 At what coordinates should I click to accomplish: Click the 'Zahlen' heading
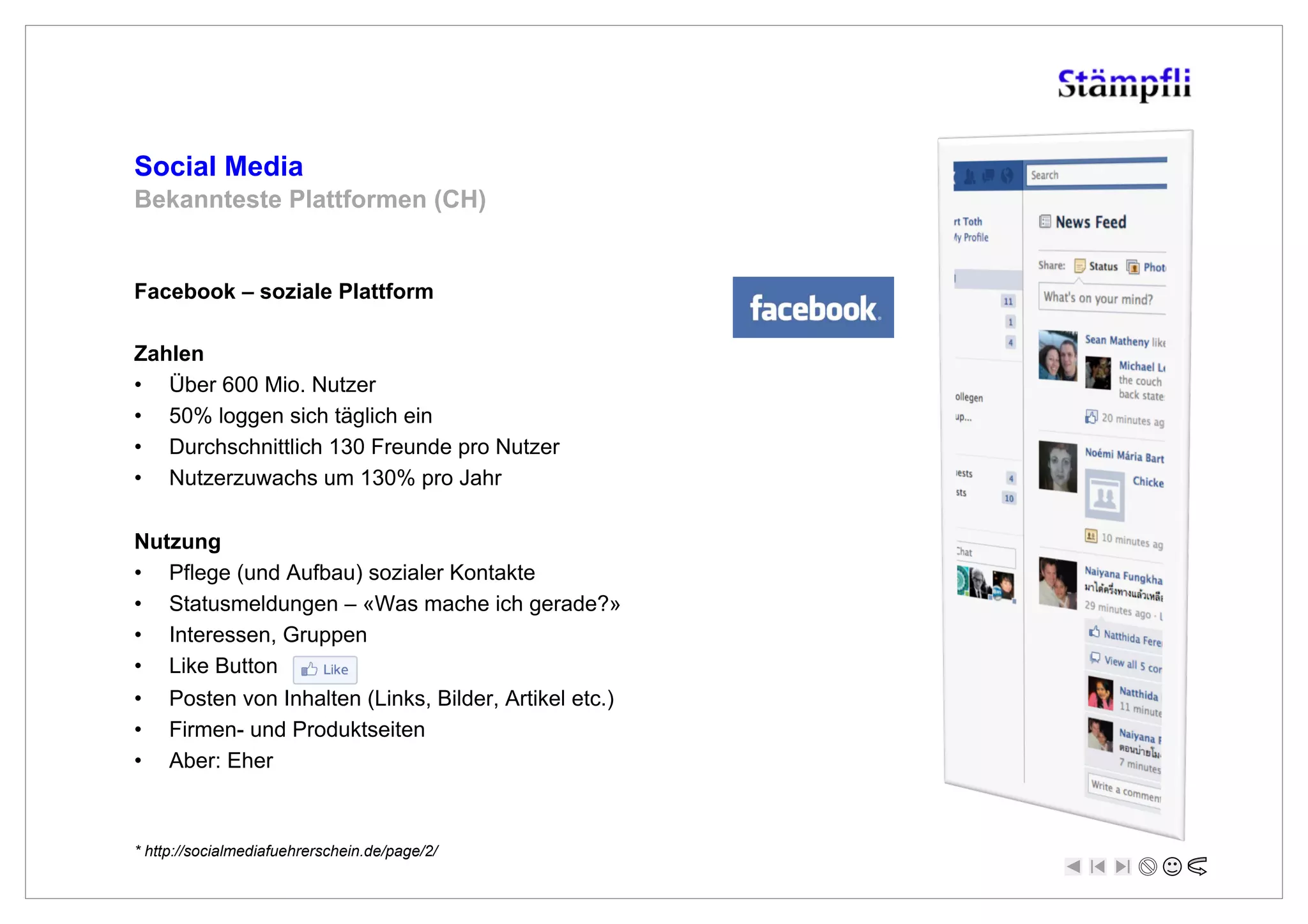click(x=169, y=353)
